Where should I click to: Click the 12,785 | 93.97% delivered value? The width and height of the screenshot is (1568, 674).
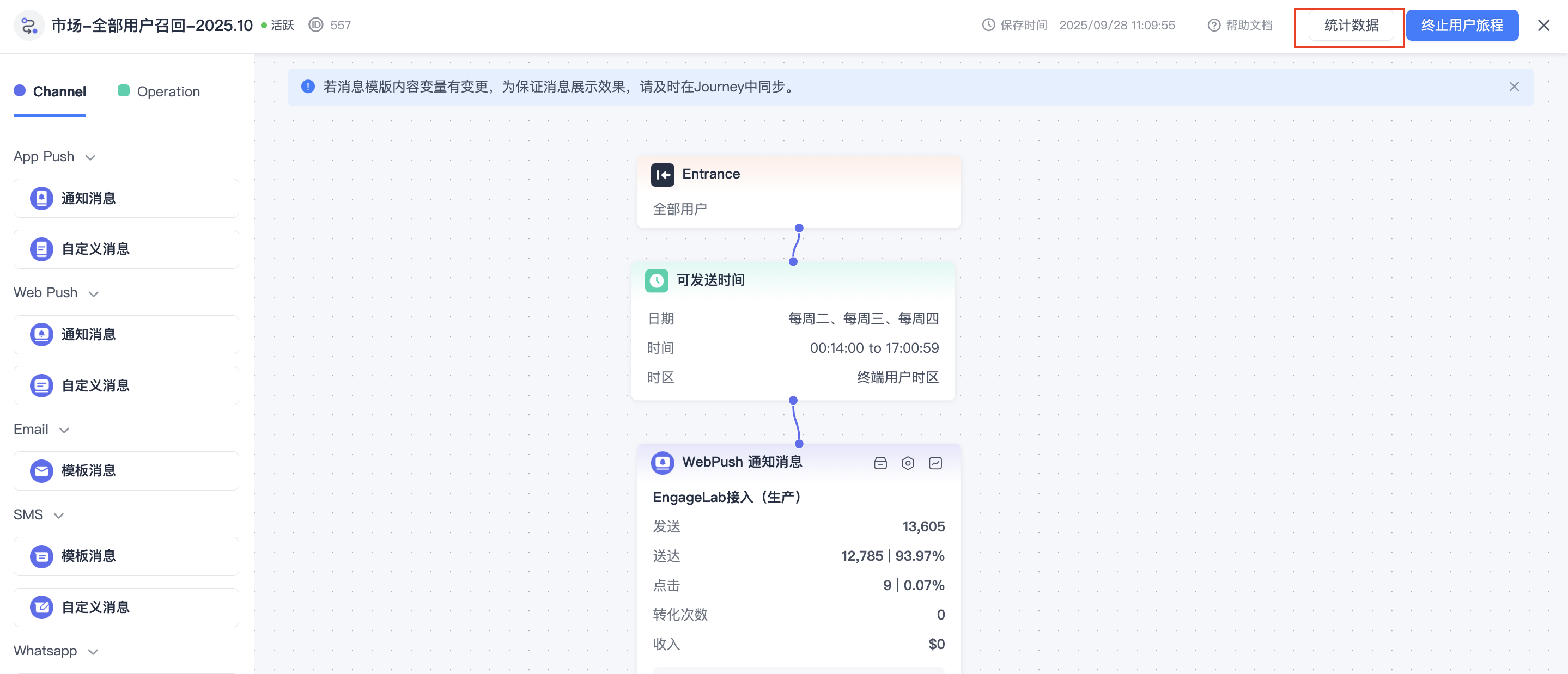tap(893, 556)
